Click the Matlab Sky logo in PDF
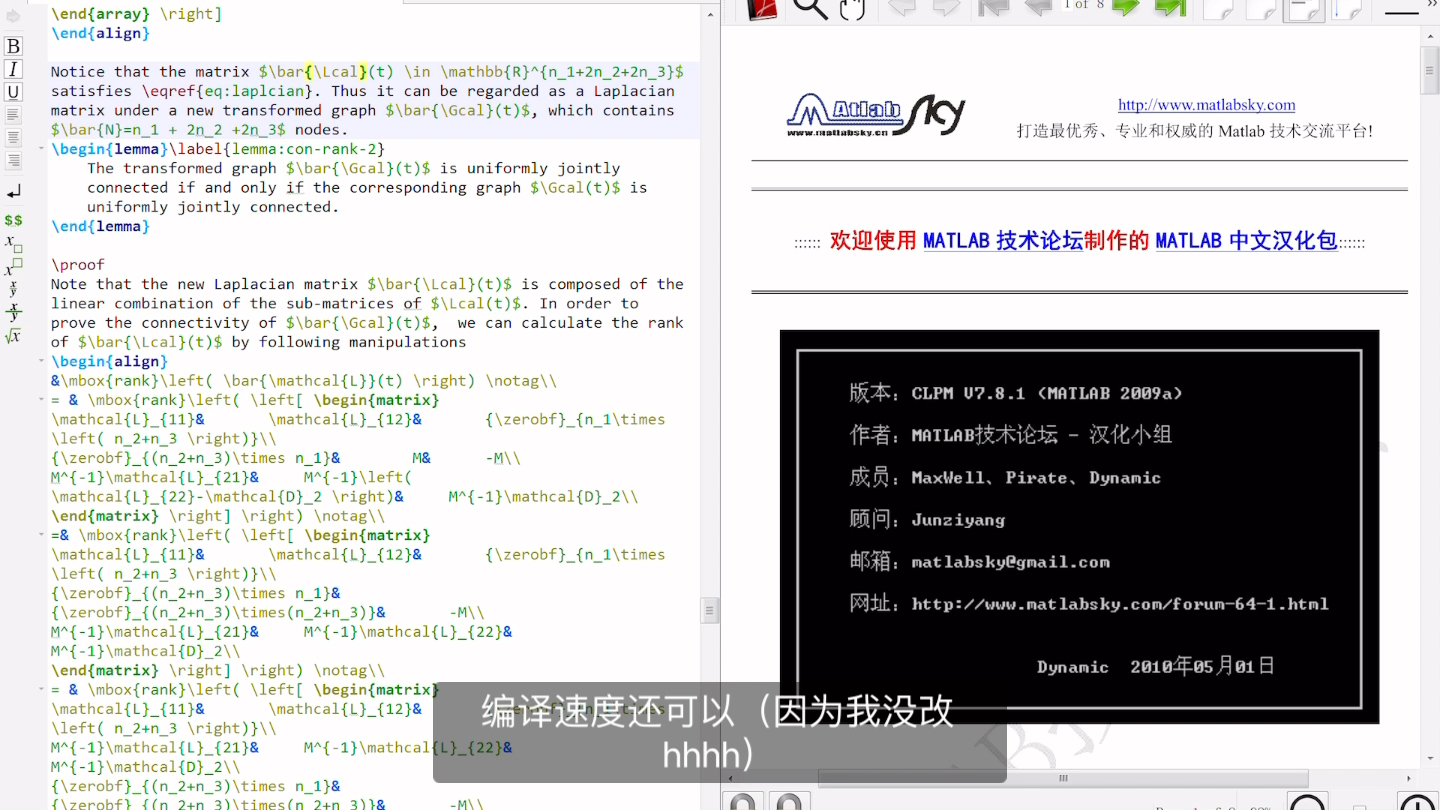Image resolution: width=1440 pixels, height=810 pixels. pyautogui.click(x=876, y=115)
